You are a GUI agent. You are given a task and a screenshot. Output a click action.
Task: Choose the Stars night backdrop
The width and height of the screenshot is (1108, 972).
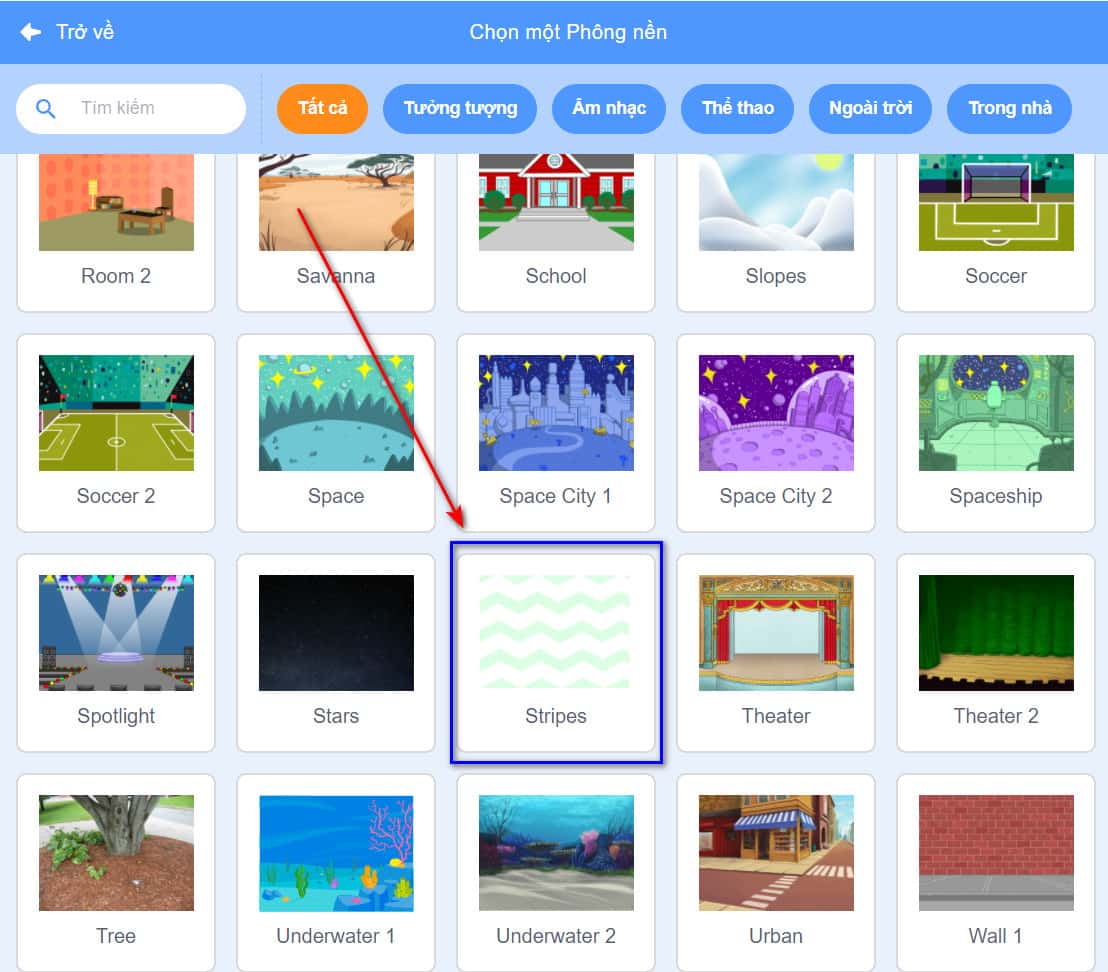(336, 652)
